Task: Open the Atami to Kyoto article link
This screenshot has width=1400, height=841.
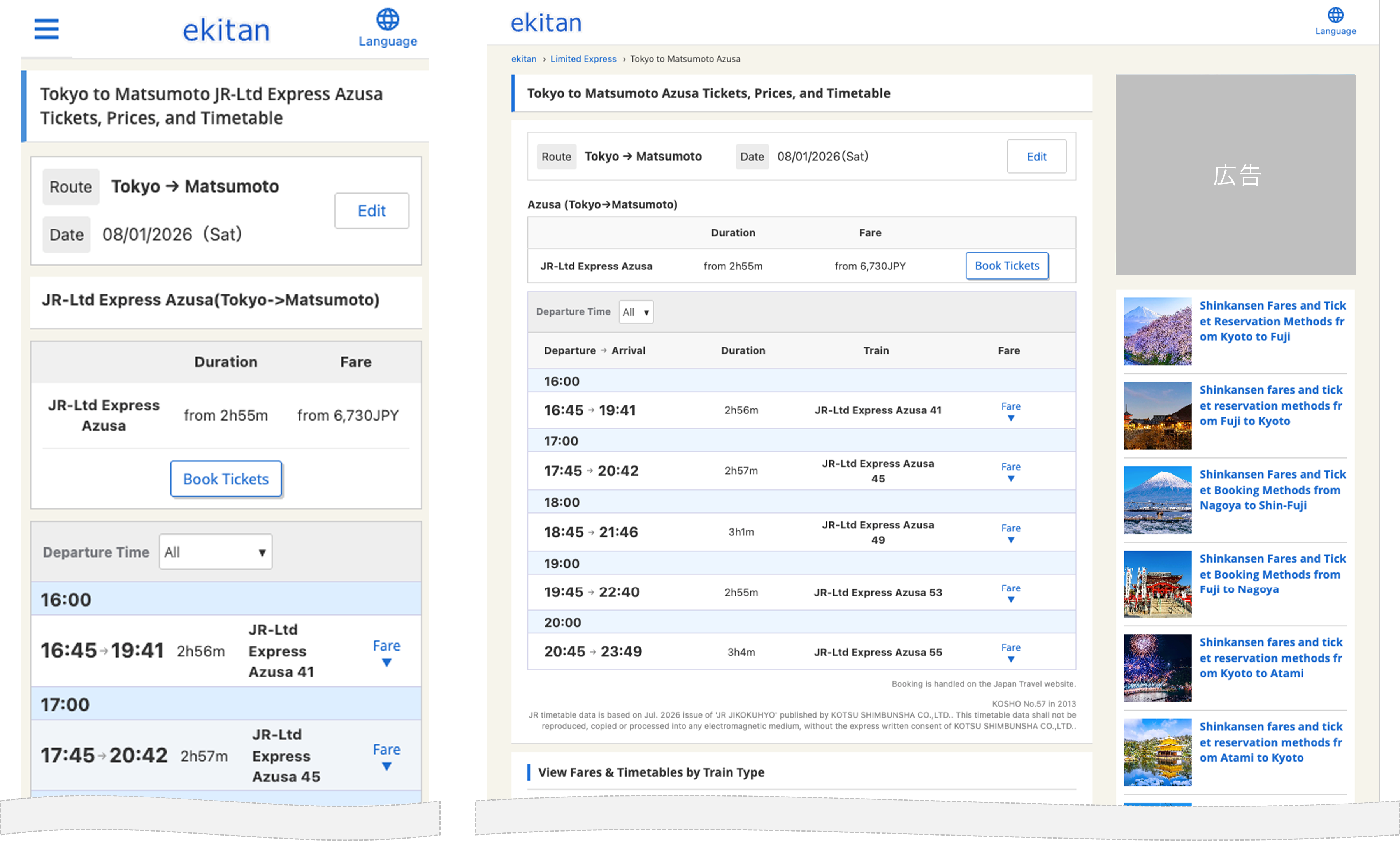Action: pyautogui.click(x=1271, y=742)
